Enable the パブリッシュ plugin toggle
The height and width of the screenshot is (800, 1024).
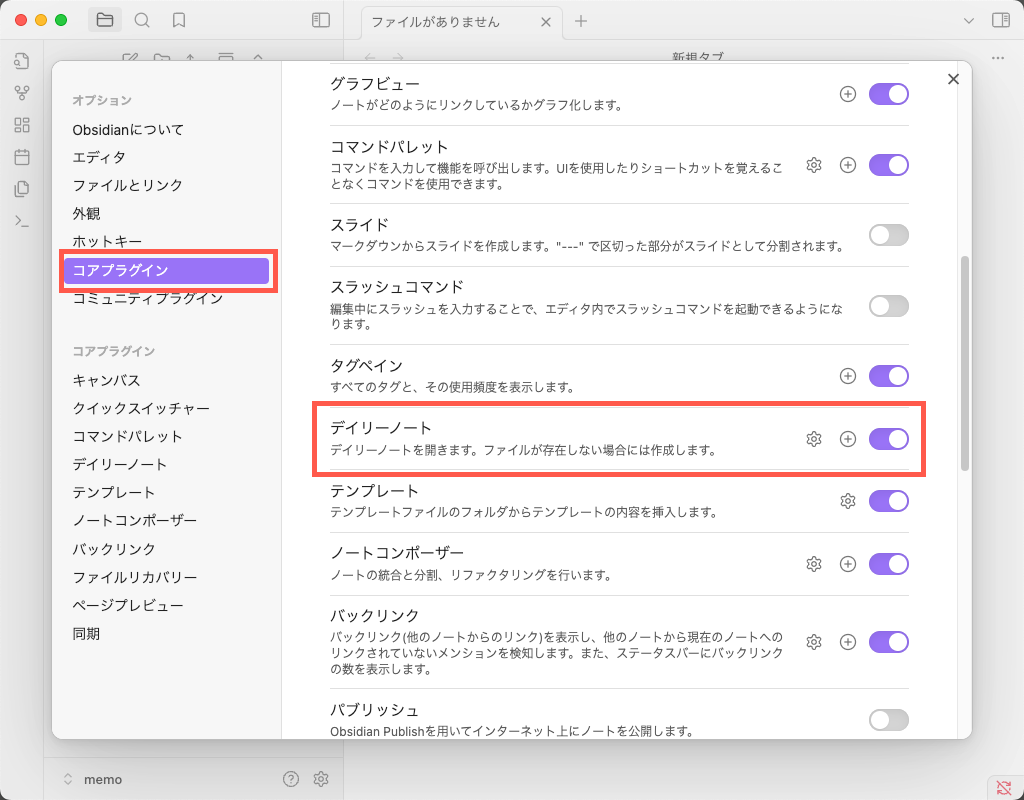coord(889,720)
